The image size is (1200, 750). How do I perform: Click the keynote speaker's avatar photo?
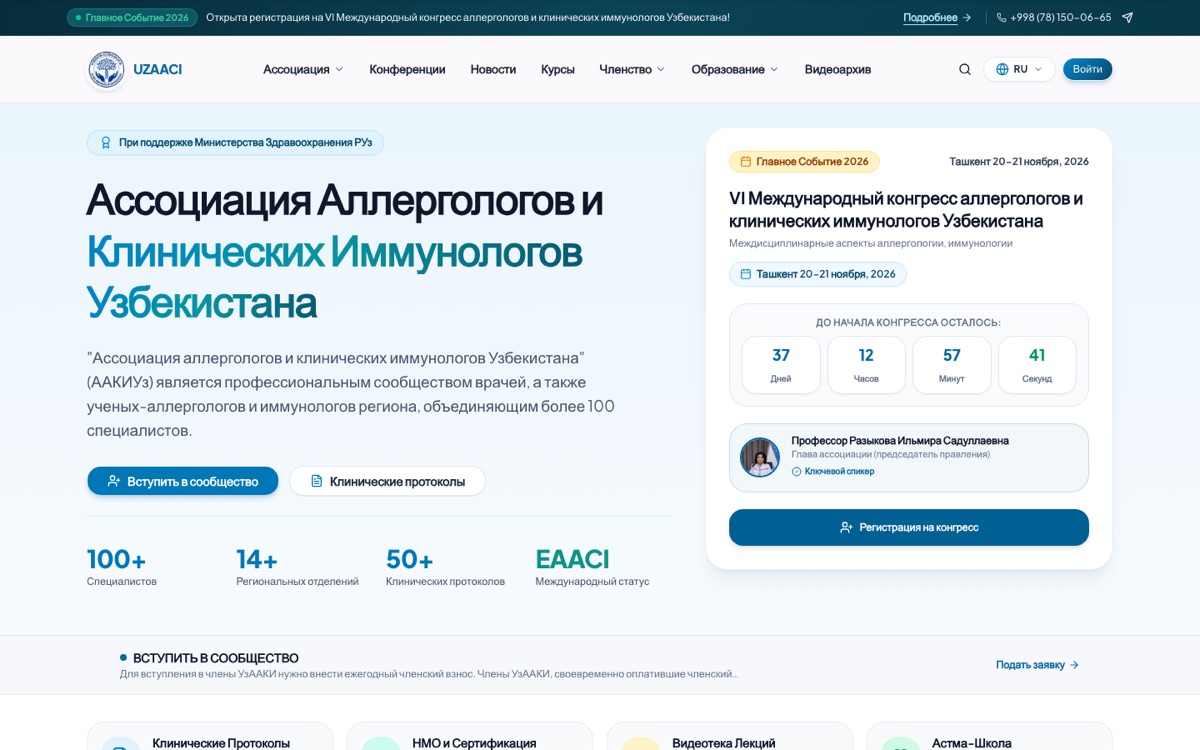click(760, 457)
